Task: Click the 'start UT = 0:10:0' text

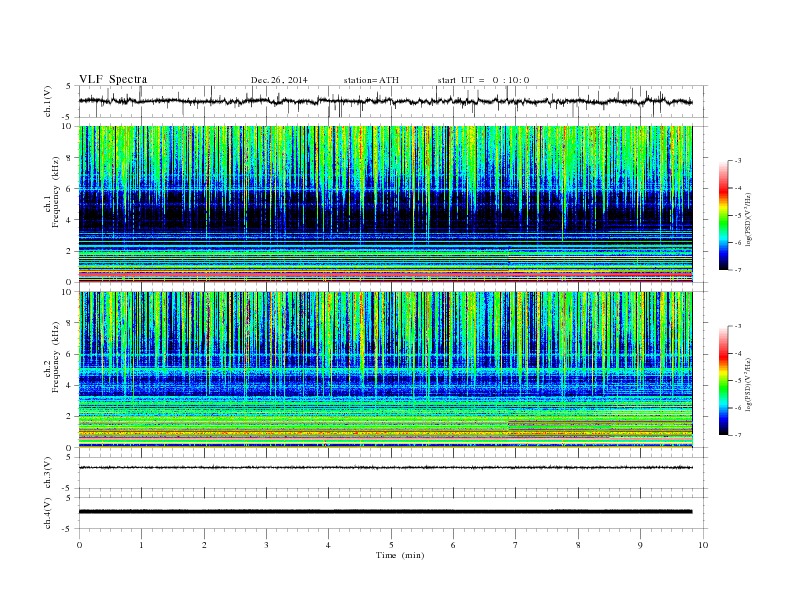Action: click(x=483, y=80)
